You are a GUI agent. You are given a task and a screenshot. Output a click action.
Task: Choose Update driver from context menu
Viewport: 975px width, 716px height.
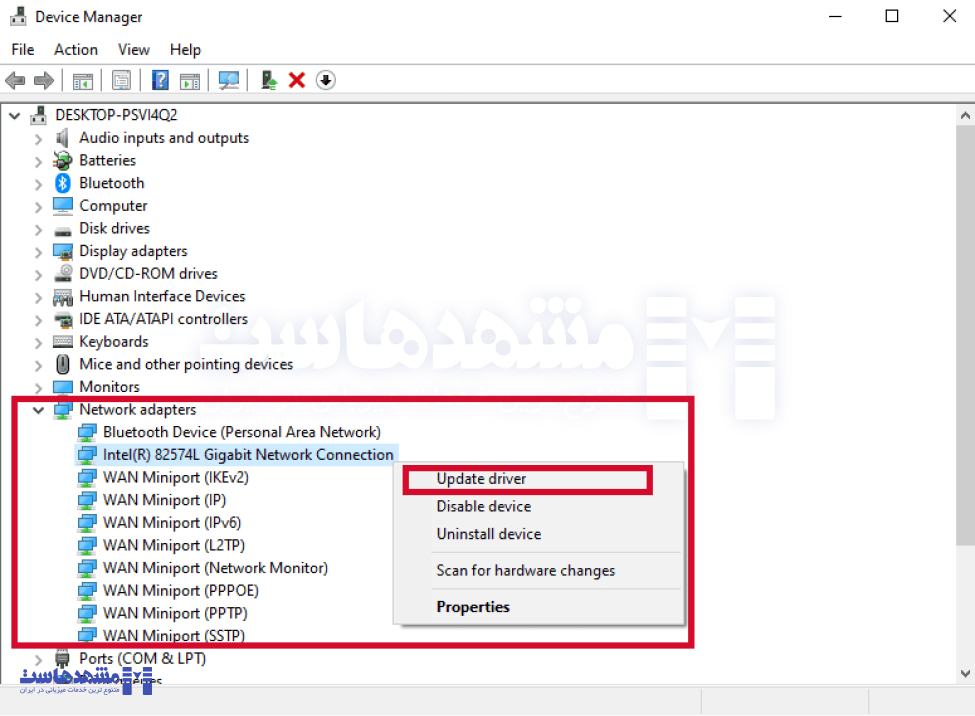click(x=481, y=479)
